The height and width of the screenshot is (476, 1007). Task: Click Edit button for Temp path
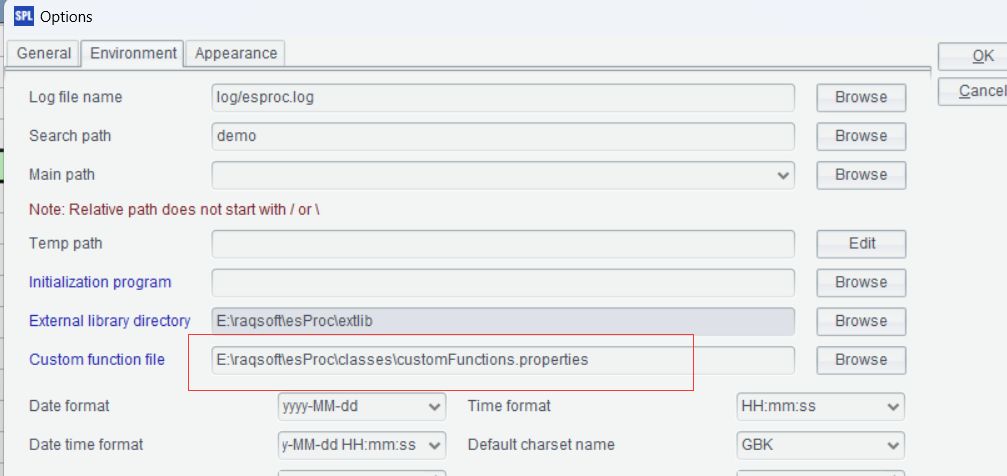tap(861, 243)
